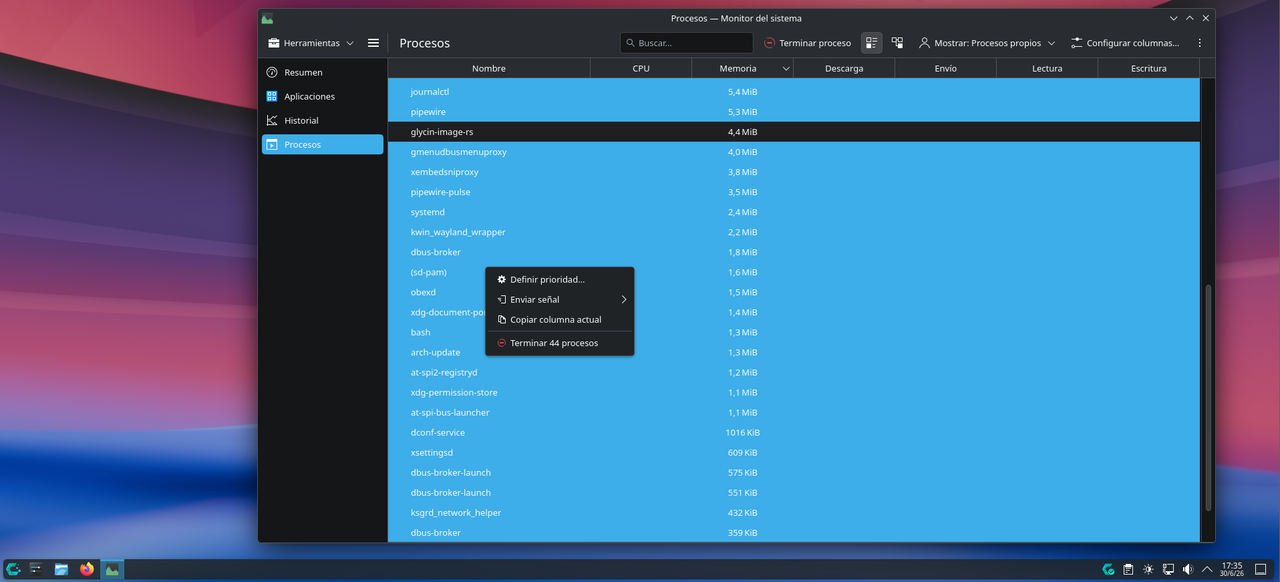This screenshot has width=1280, height=582.
Task: Open the display configuration tray icon
Action: click(x=1168, y=569)
